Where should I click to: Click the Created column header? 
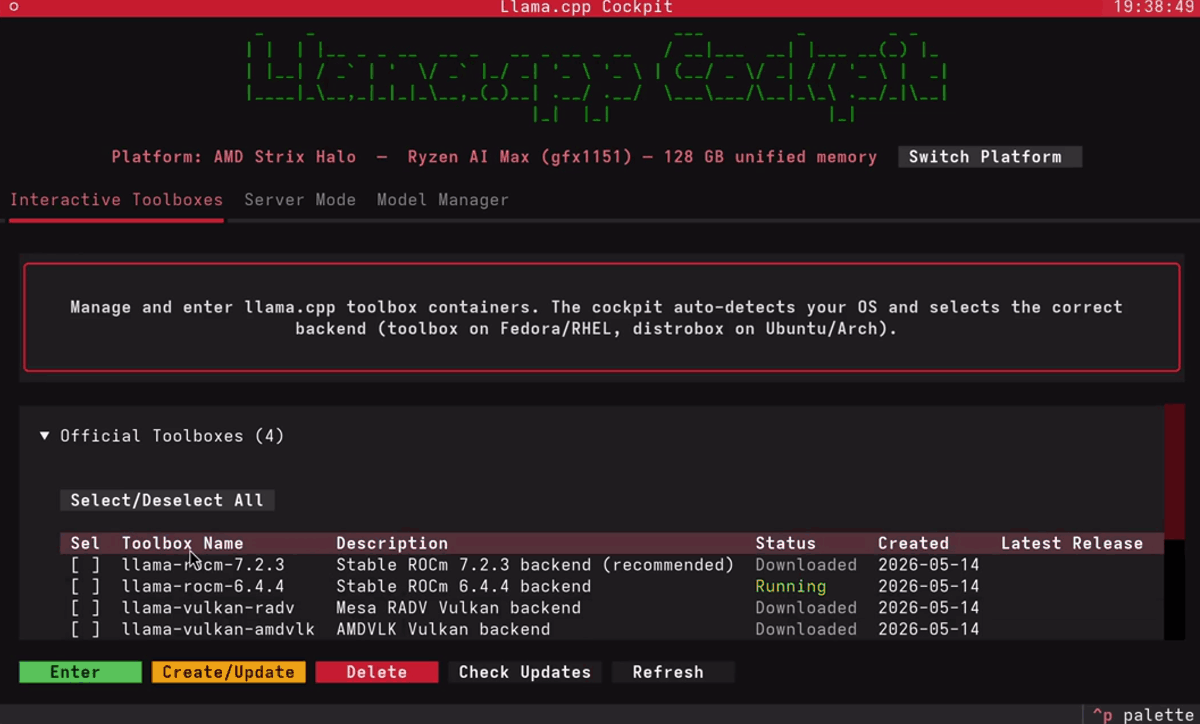pyautogui.click(x=914, y=544)
